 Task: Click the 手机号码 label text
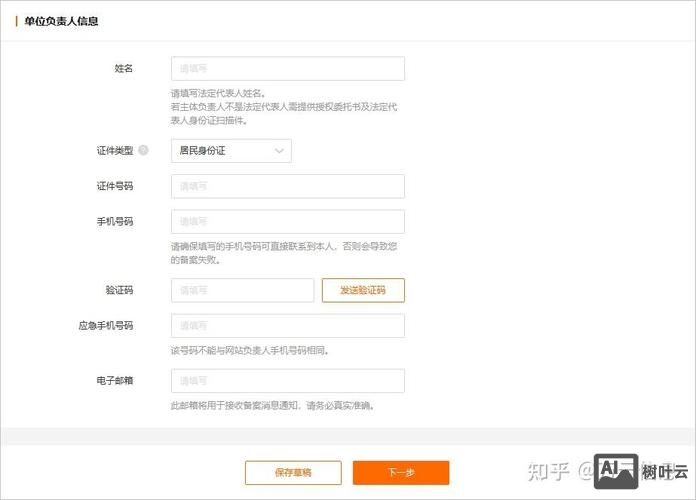[x=115, y=222]
